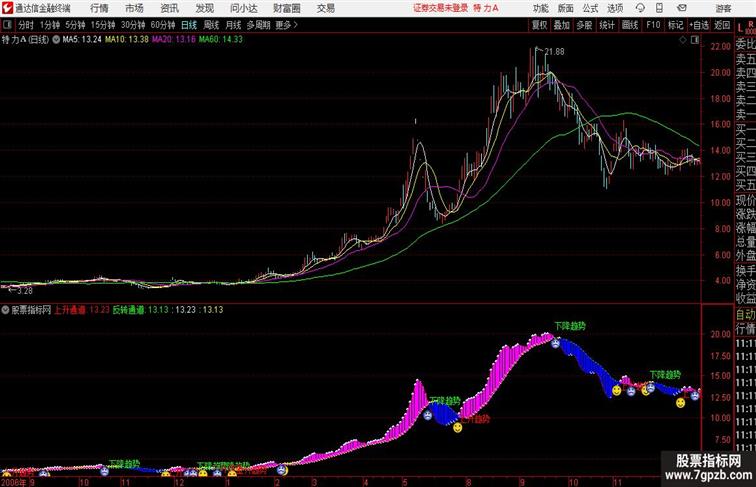
Task: Click the 反转通道 indicator label
Action: [x=129, y=310]
